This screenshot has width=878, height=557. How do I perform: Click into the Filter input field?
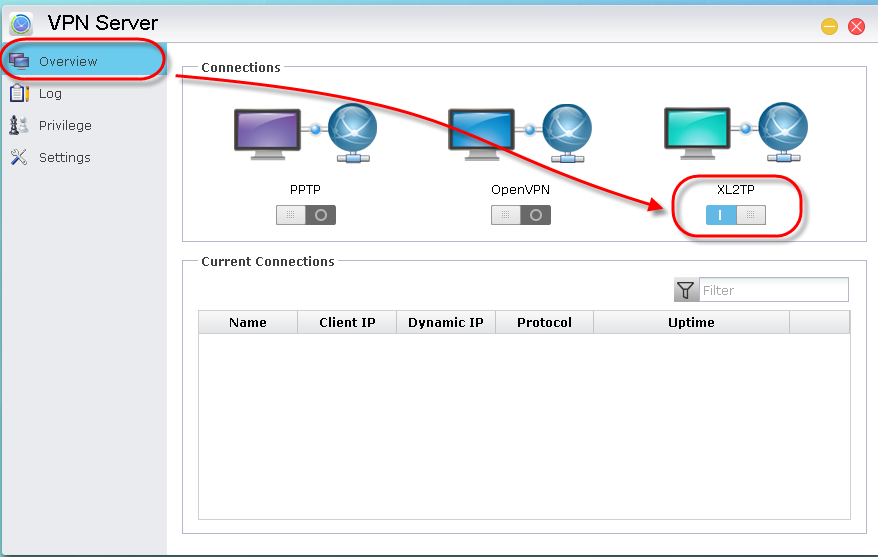point(773,290)
